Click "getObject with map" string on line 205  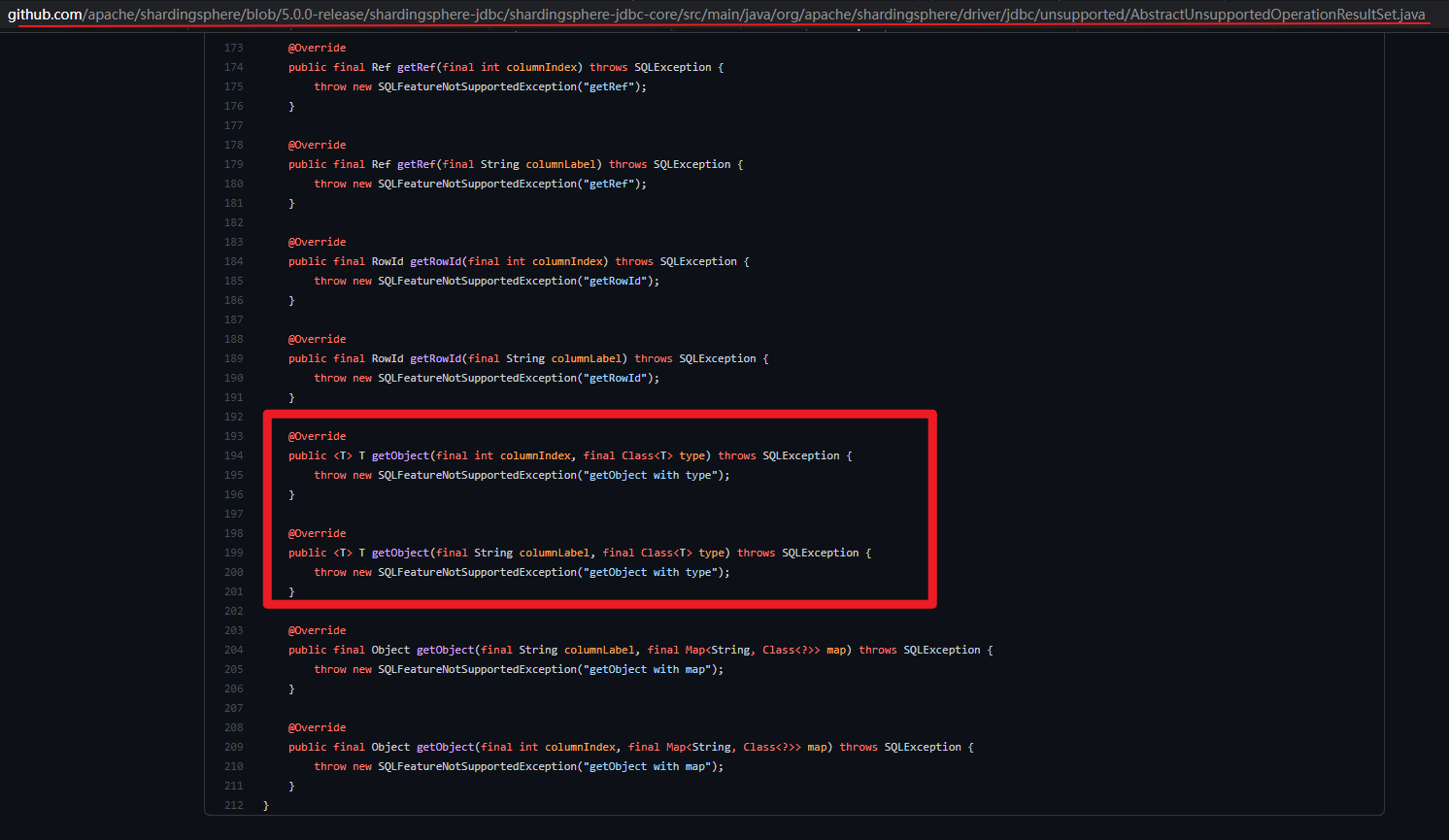point(648,669)
